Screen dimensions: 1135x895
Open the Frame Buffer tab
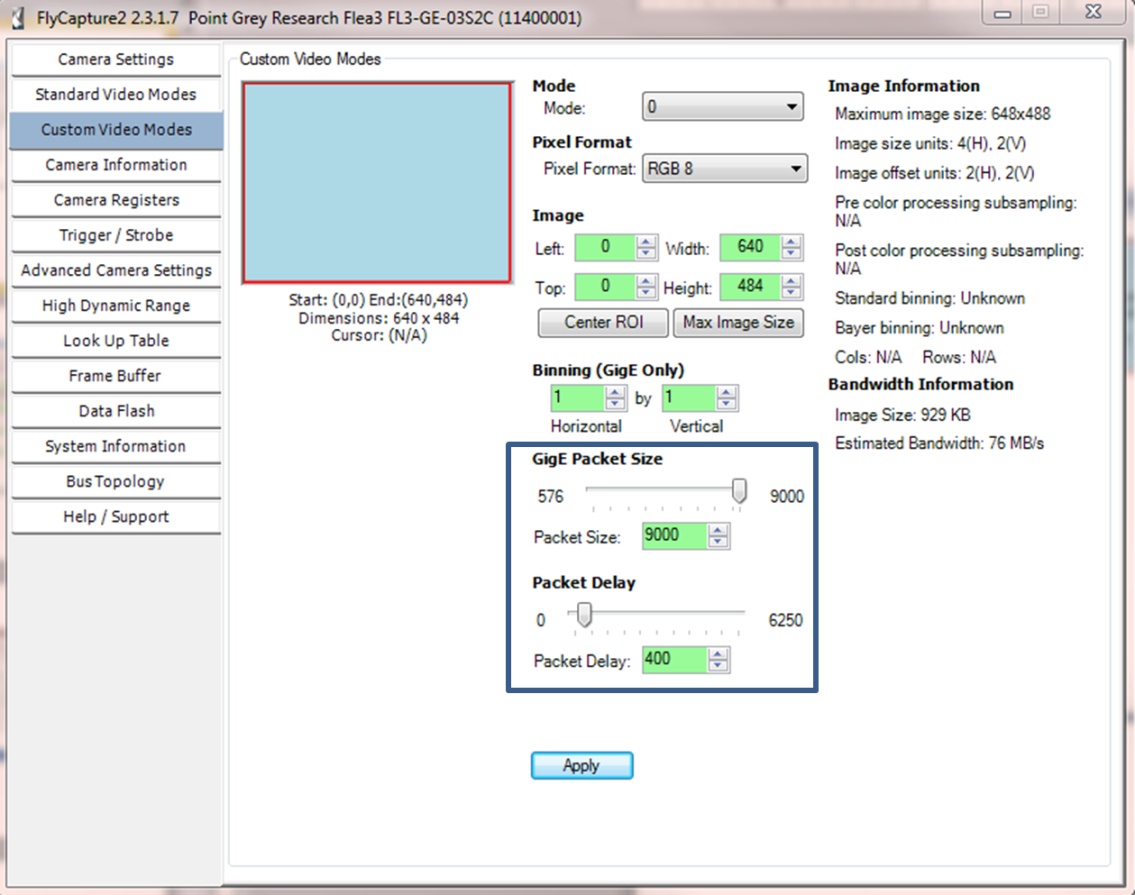click(116, 376)
